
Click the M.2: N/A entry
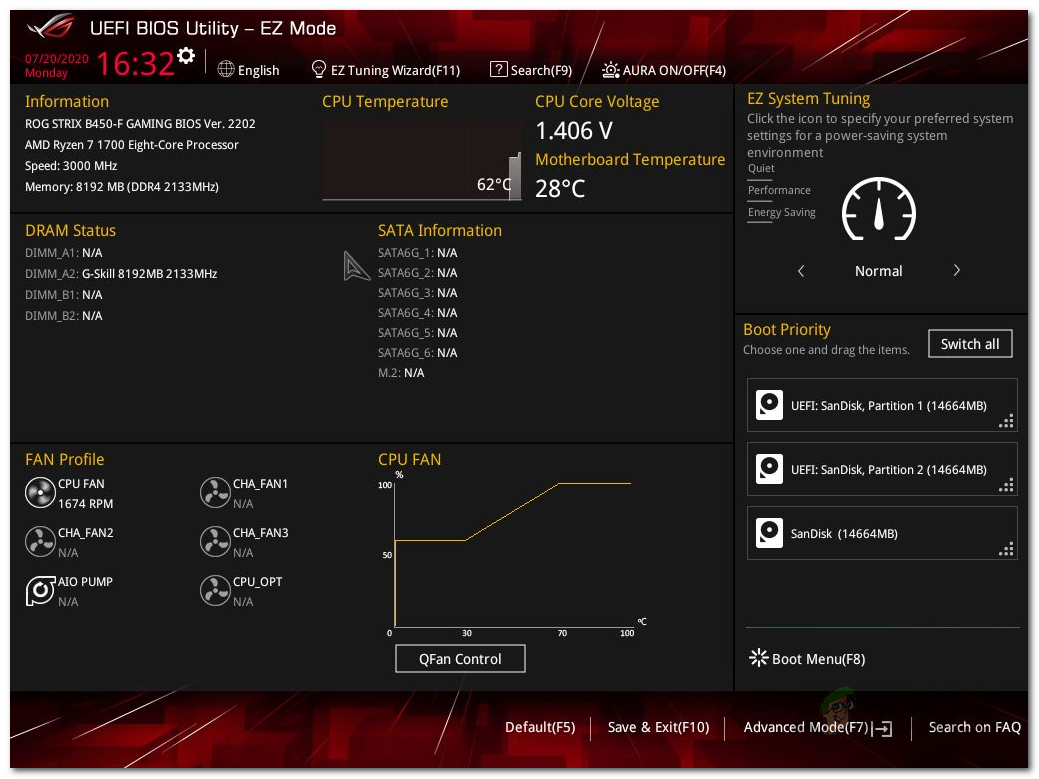[401, 373]
